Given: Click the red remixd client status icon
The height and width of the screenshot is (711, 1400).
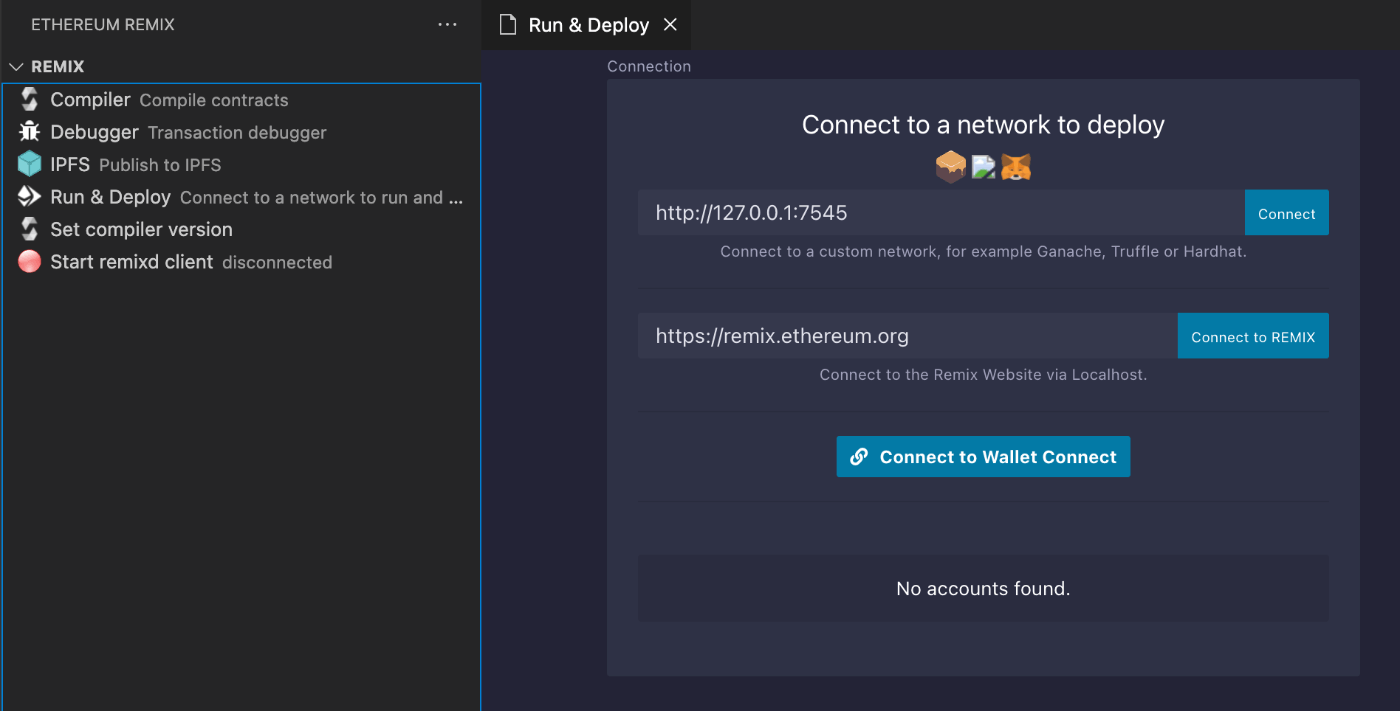Looking at the screenshot, I should click(x=29, y=262).
